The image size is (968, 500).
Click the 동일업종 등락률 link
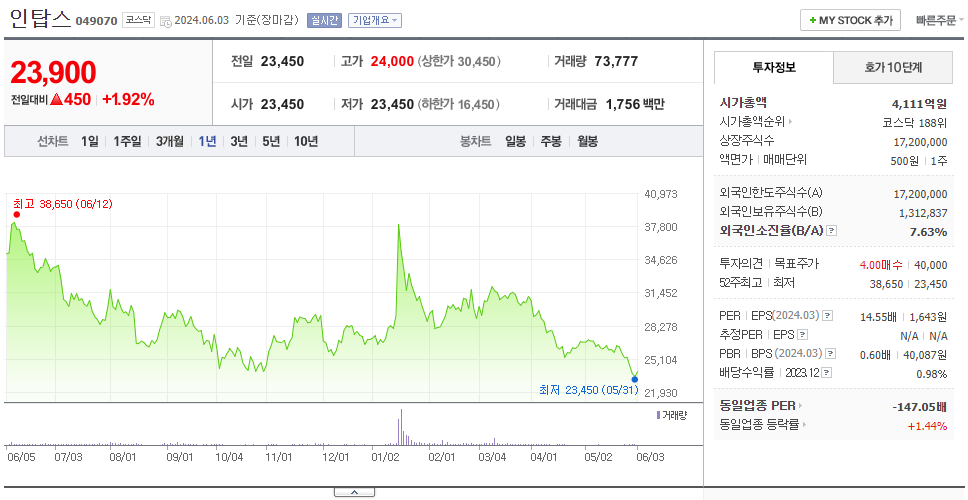tap(759, 425)
